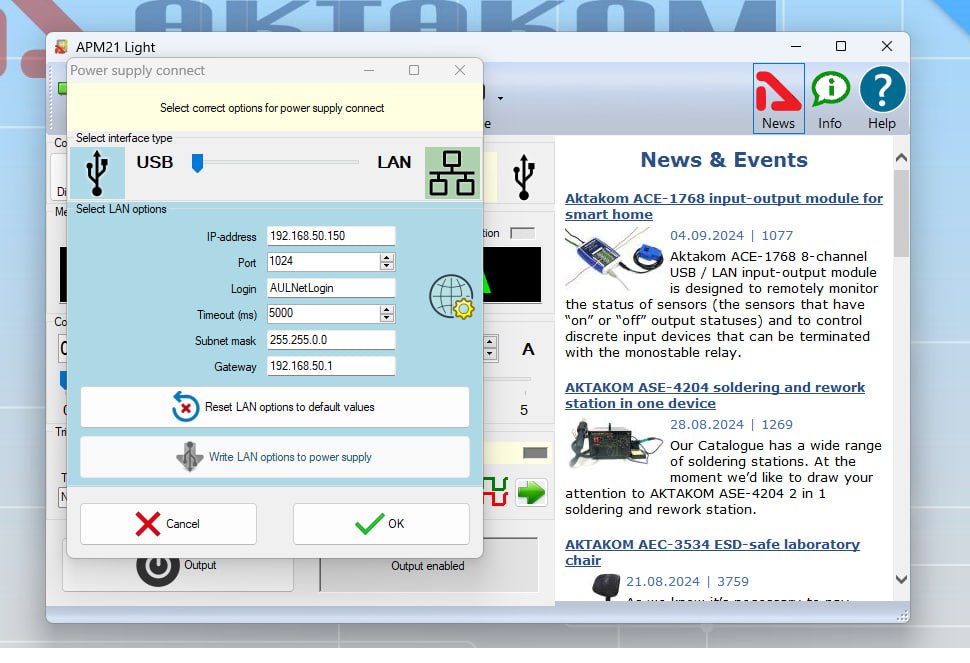Click the date 04.09.2024 | 1077
Viewport: 970px width, 663px height.
(731, 236)
